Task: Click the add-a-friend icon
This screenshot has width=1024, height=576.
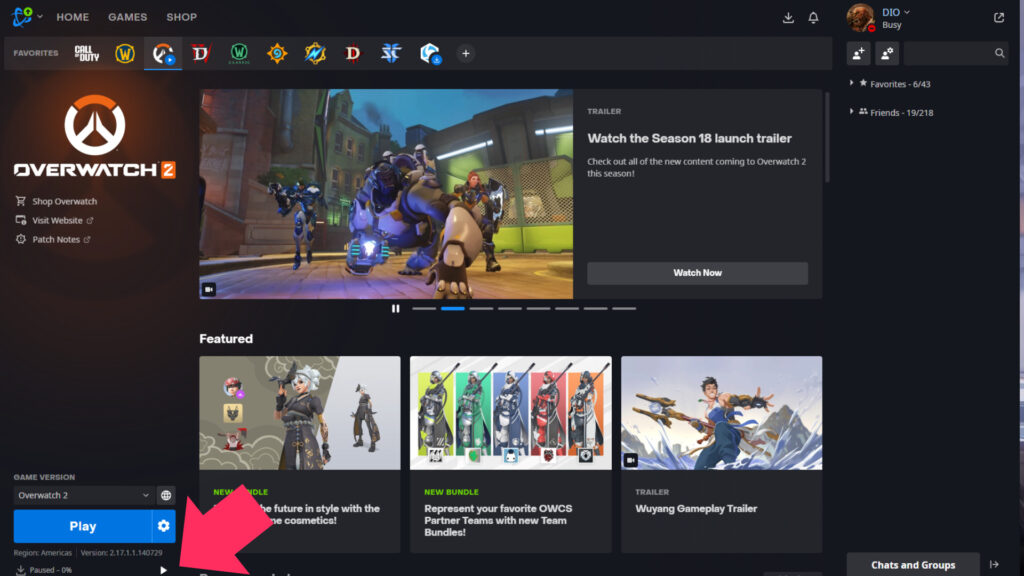Action: click(x=858, y=54)
